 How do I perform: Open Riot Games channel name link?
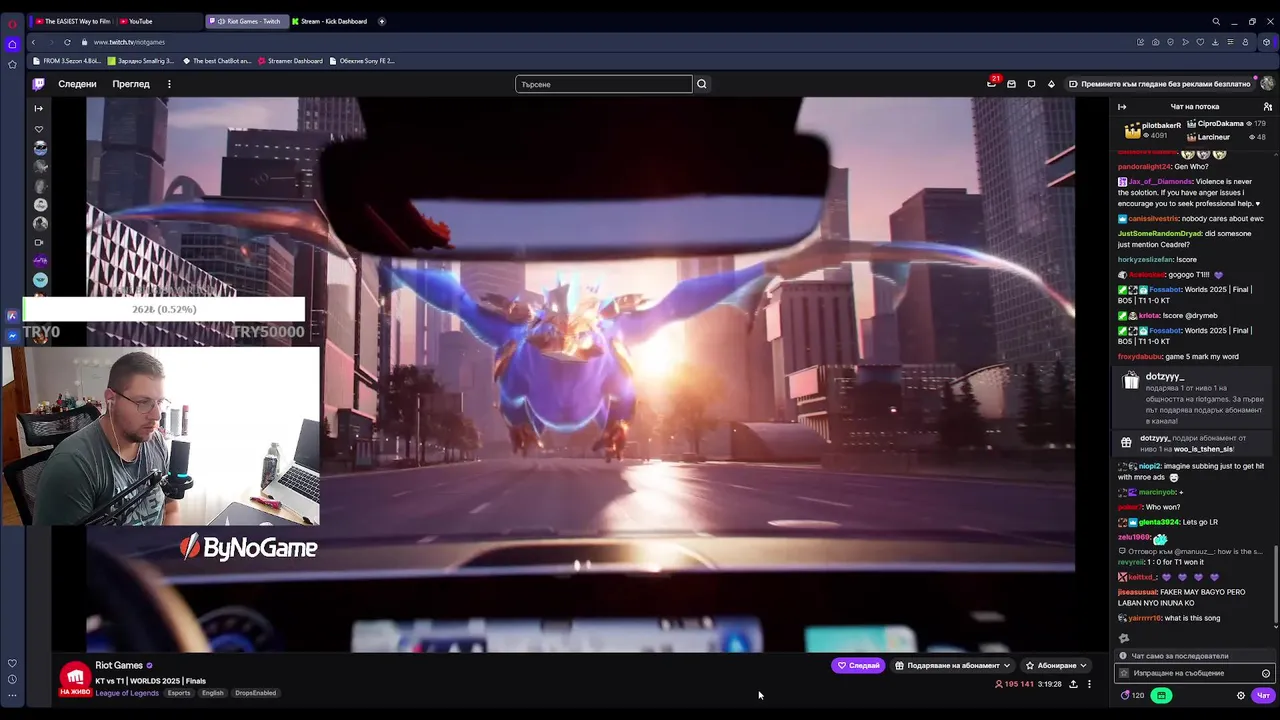pyautogui.click(x=119, y=665)
